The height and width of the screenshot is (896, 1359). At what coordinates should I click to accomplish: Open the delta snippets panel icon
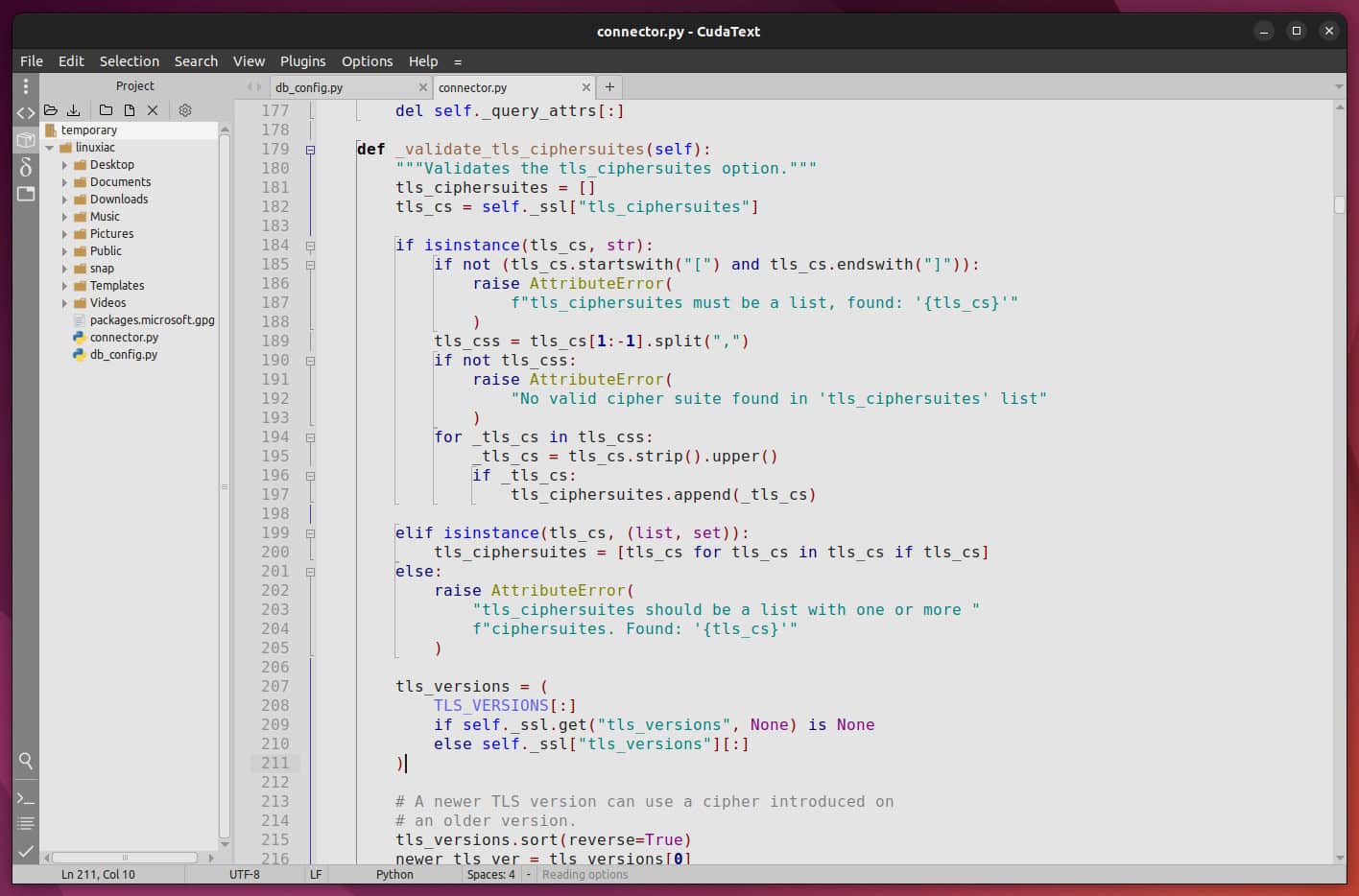coord(26,167)
